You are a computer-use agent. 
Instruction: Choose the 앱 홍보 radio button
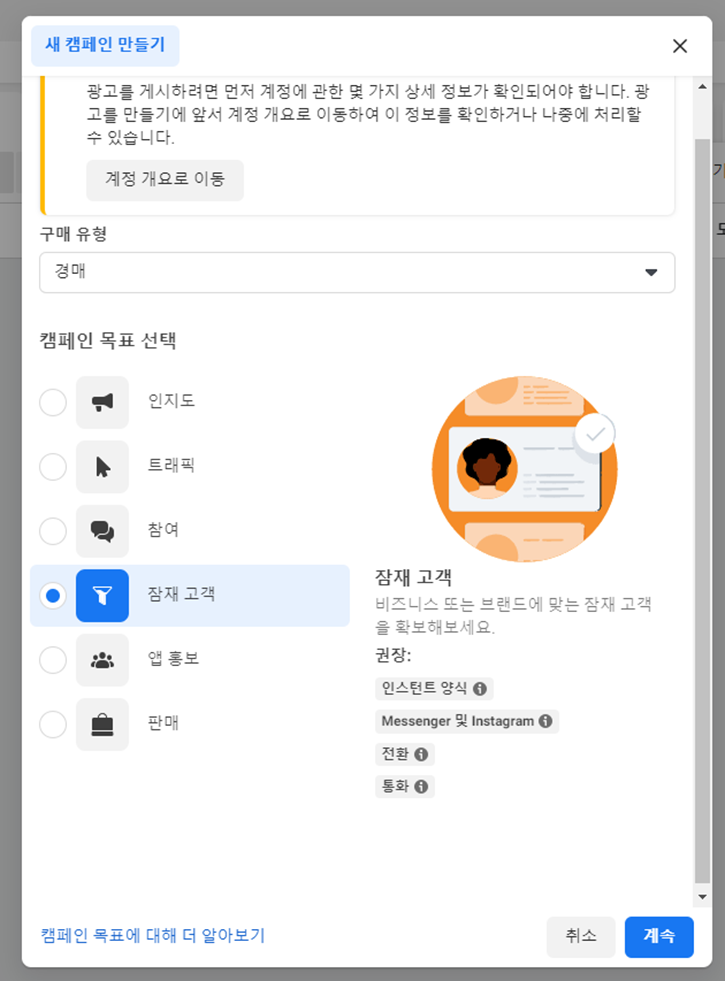pyautogui.click(x=53, y=660)
